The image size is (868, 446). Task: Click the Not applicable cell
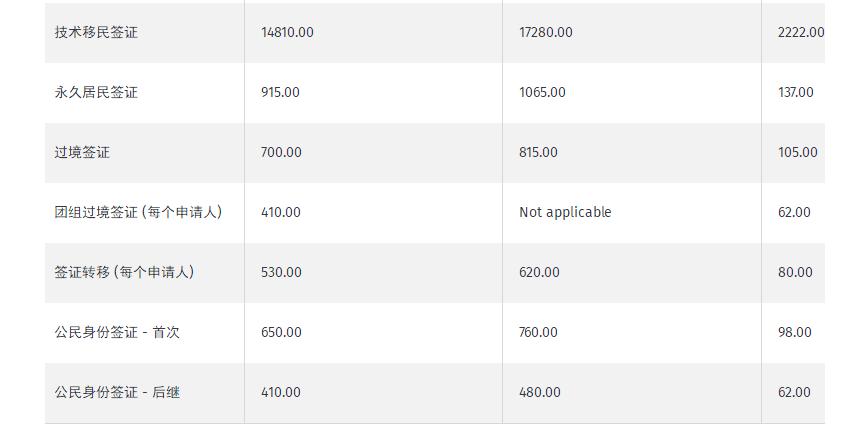[x=565, y=212]
